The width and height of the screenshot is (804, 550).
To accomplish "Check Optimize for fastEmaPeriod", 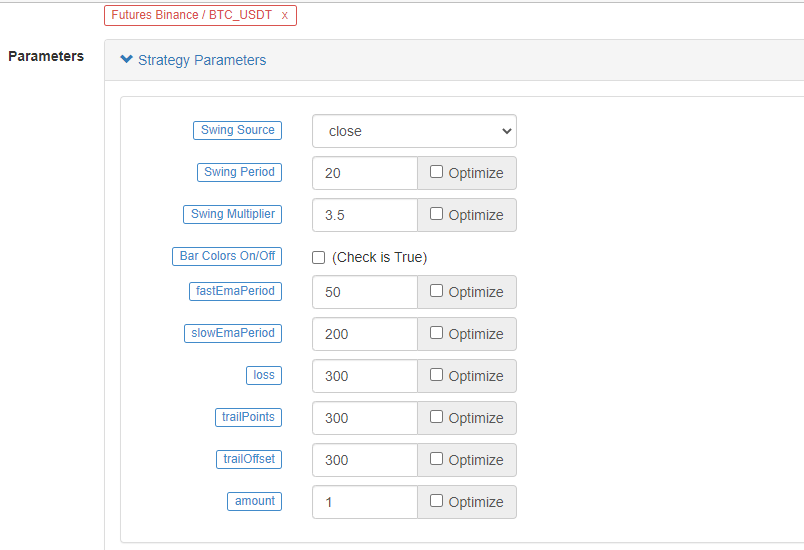I will click(437, 291).
